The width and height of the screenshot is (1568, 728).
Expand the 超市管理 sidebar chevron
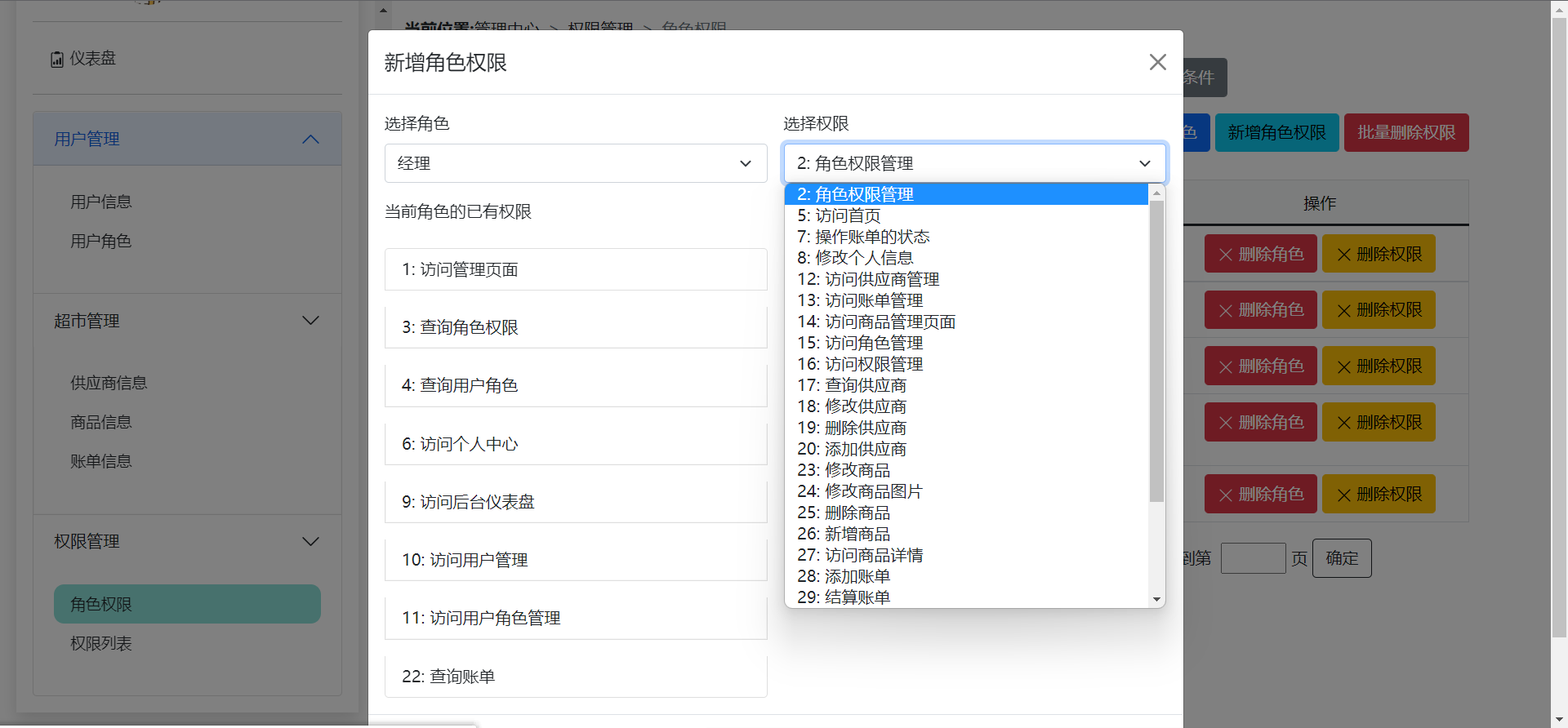click(310, 321)
